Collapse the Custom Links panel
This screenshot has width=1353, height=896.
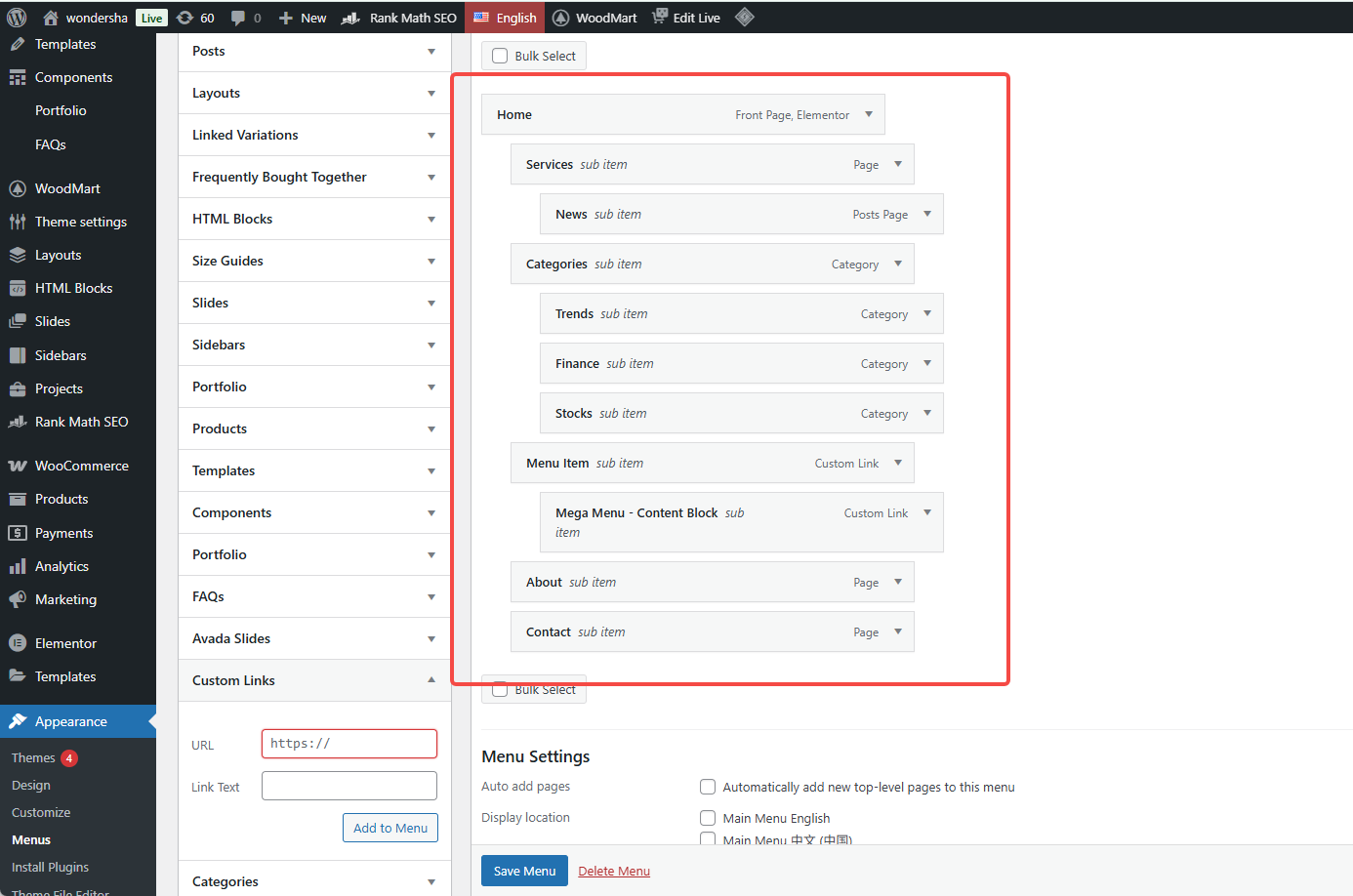pos(430,678)
